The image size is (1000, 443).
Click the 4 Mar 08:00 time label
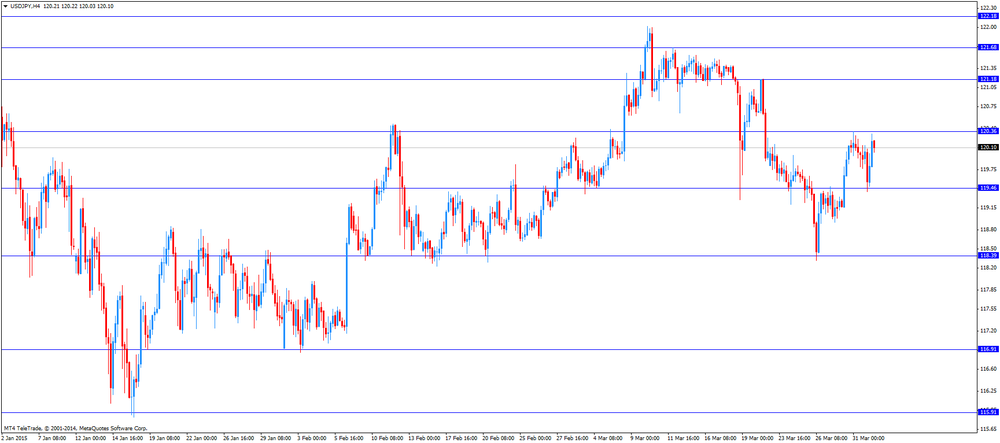610,439
